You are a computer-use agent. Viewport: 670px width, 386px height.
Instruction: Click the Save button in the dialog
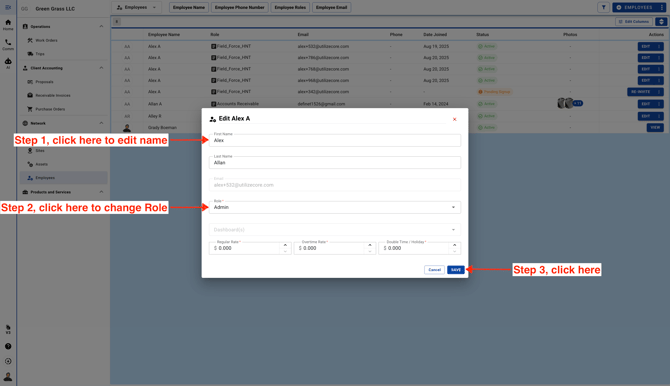pyautogui.click(x=455, y=270)
